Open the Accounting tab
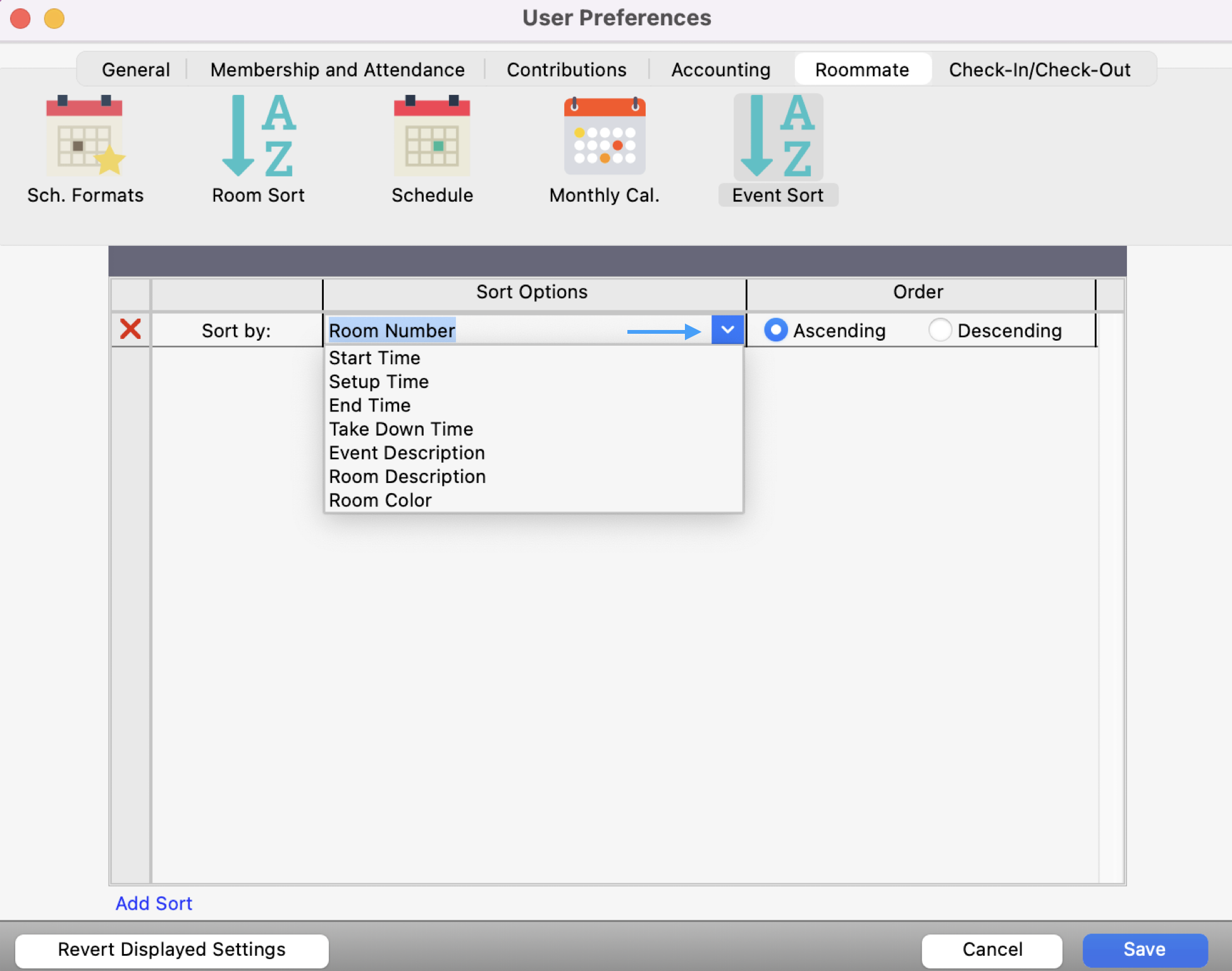1232x971 pixels. point(720,70)
